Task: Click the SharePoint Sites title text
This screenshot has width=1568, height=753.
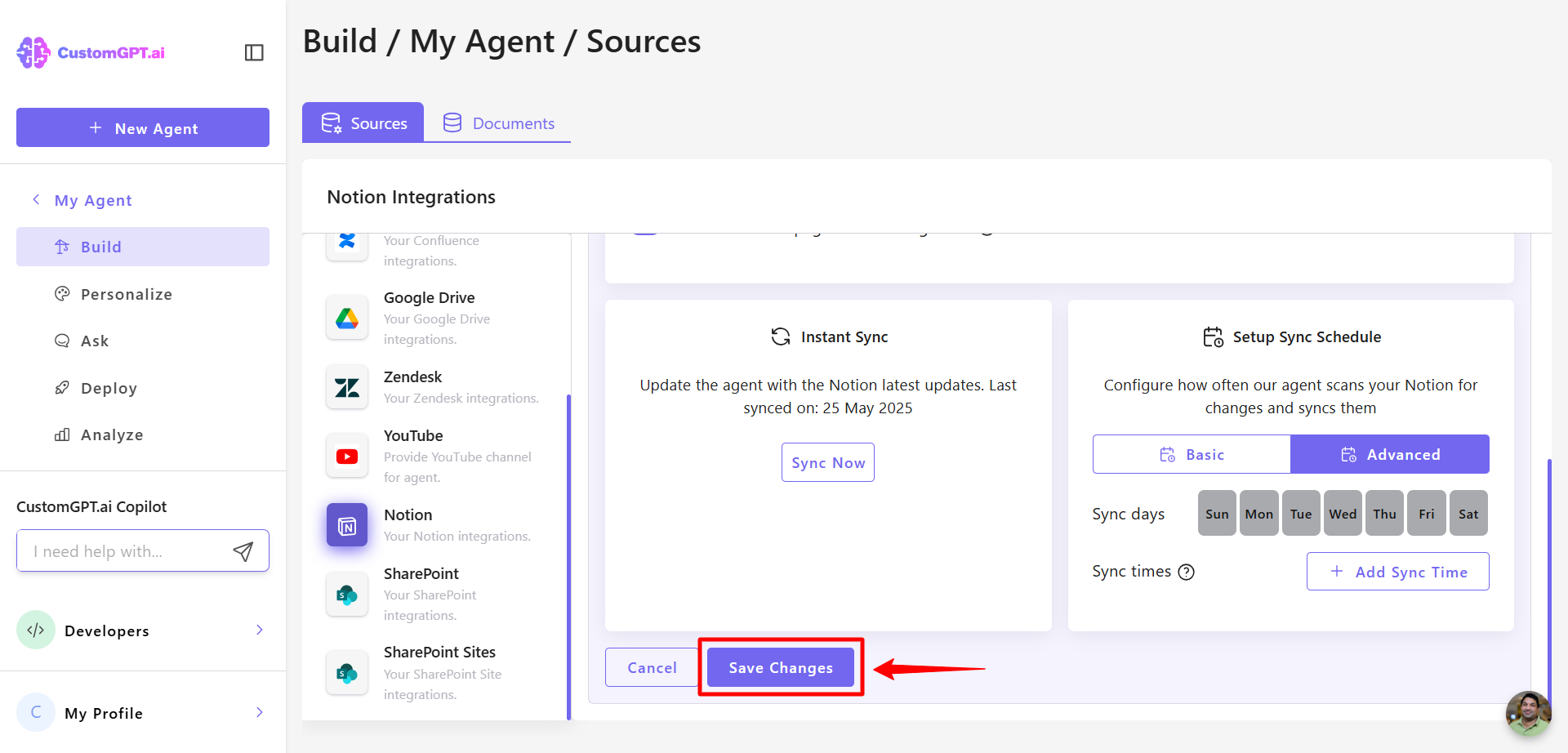Action: click(x=439, y=652)
